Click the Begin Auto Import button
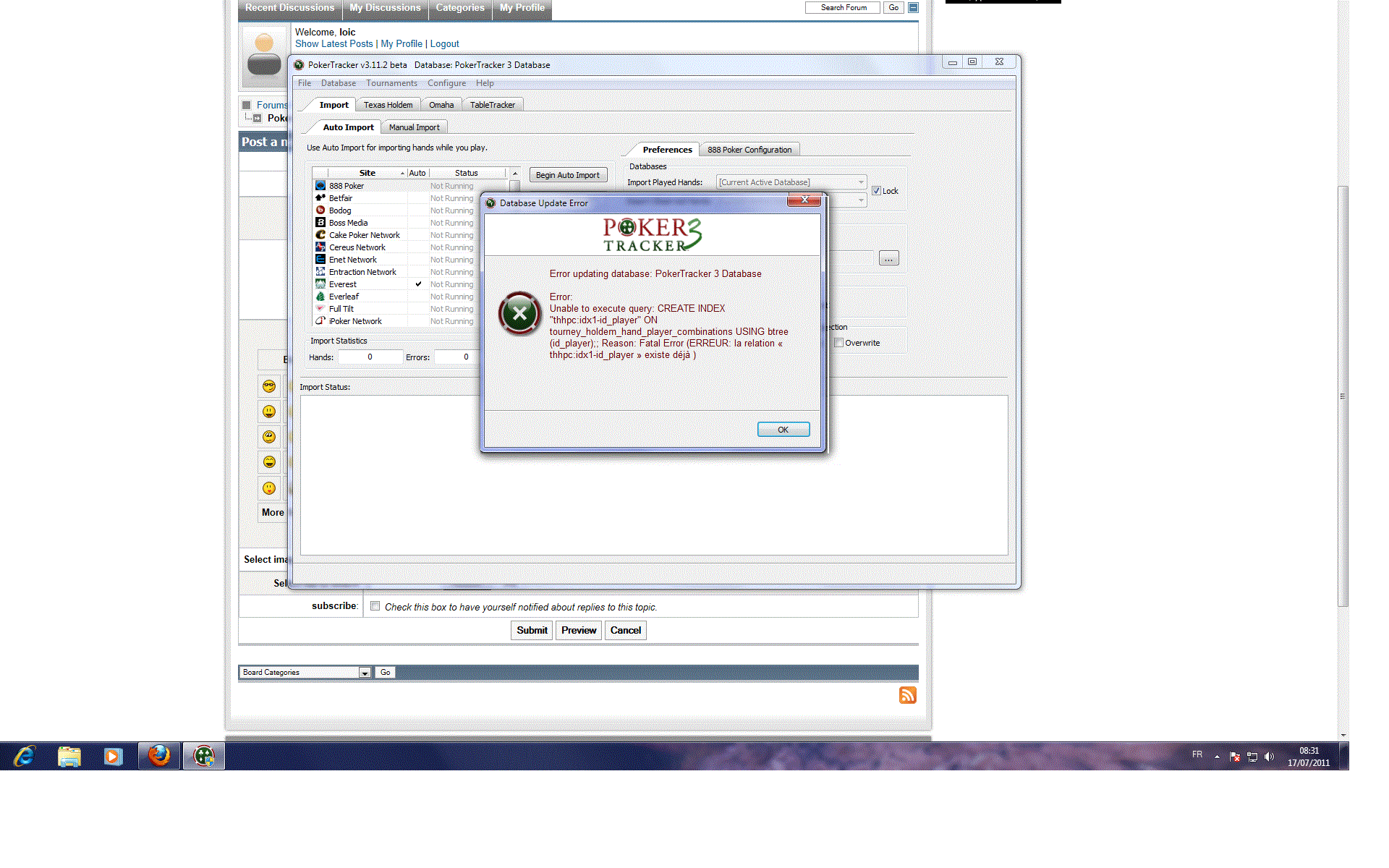The height and width of the screenshot is (868, 1389). pyautogui.click(x=567, y=175)
